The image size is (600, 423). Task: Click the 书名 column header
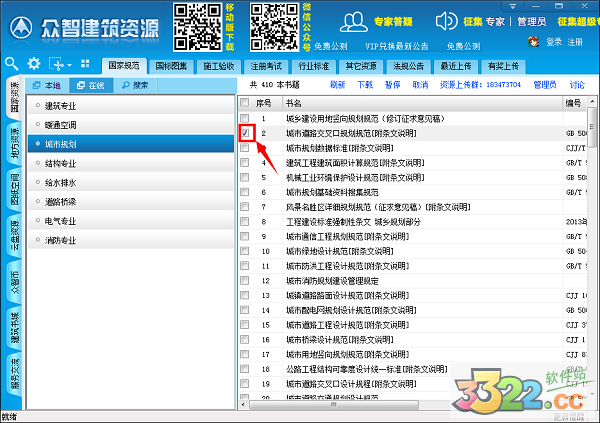[x=422, y=103]
